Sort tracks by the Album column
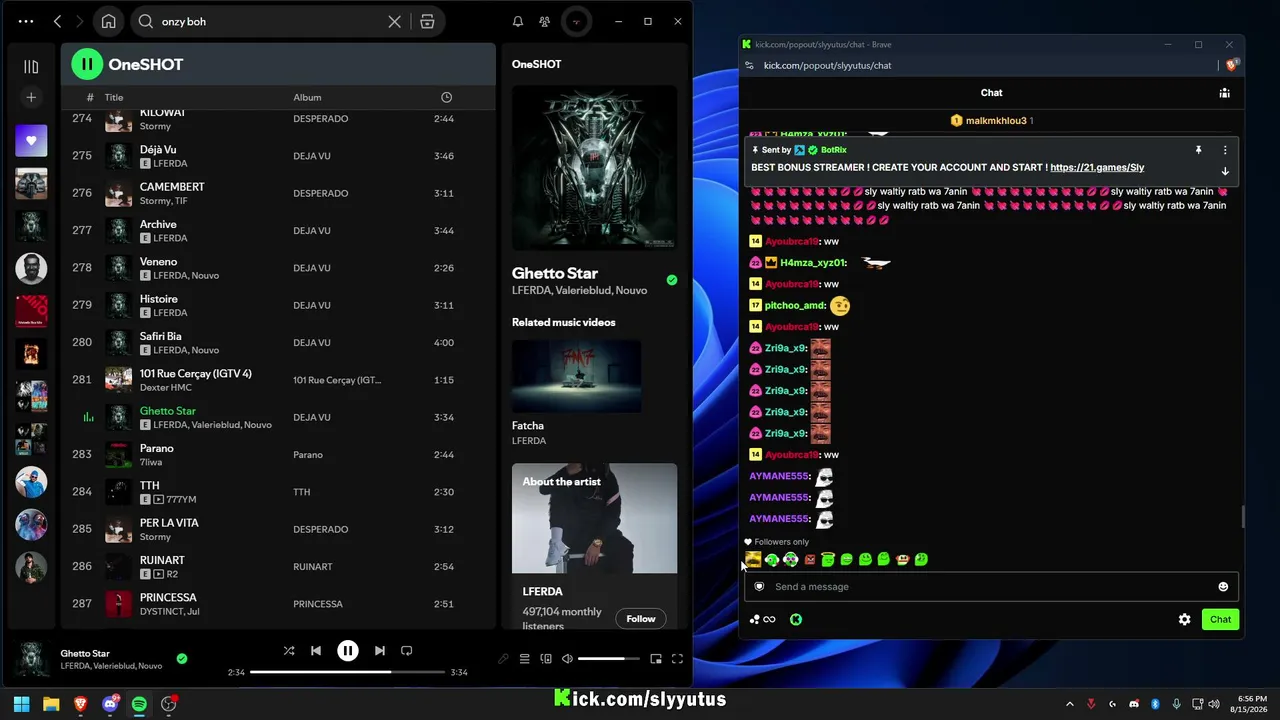Image resolution: width=1280 pixels, height=720 pixels. (x=307, y=97)
